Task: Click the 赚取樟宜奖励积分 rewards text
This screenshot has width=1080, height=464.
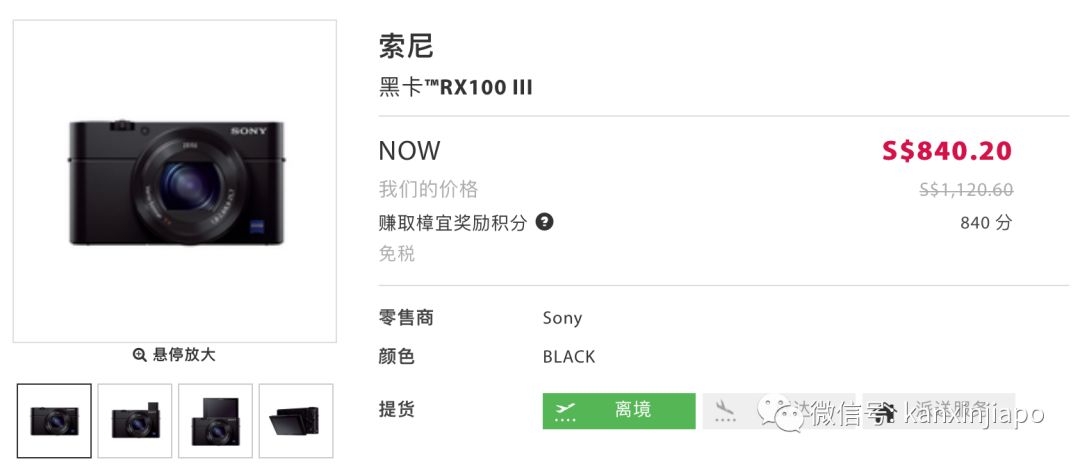Action: click(x=452, y=222)
